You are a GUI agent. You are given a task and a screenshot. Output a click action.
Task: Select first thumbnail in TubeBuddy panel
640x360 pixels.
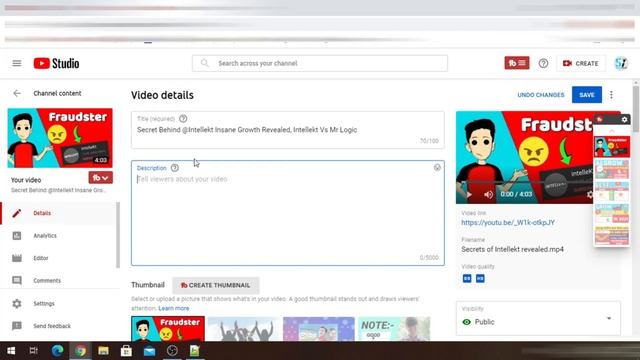611,147
